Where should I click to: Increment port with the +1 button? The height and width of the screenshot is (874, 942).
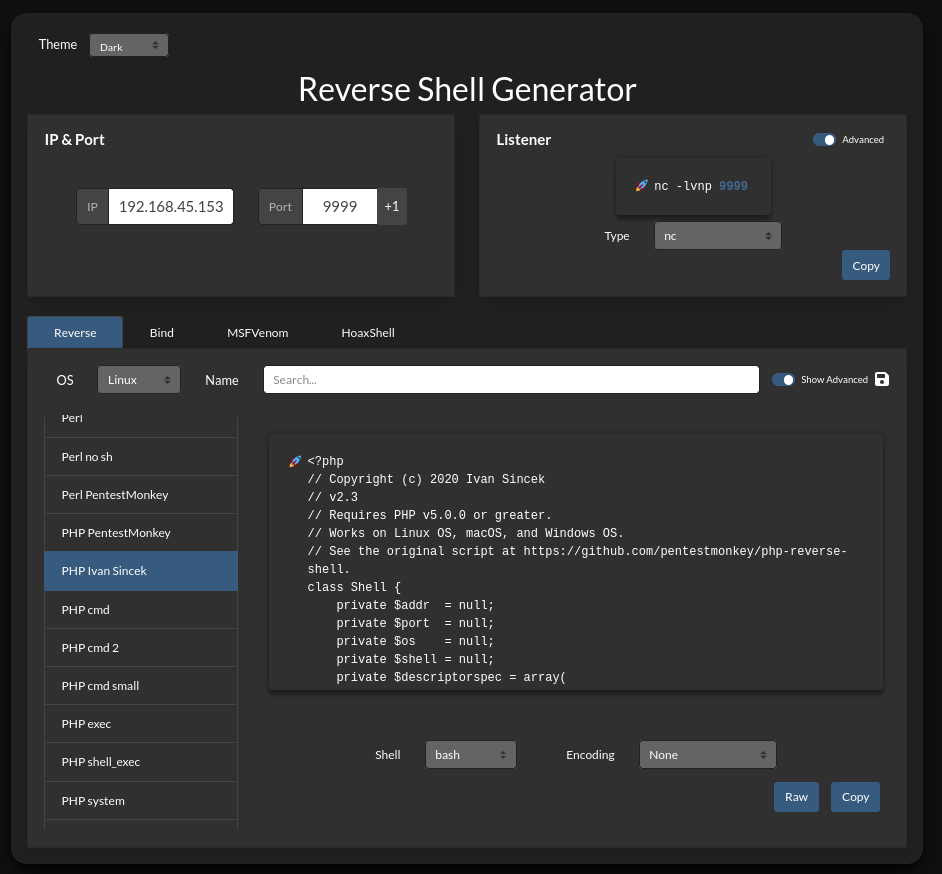click(392, 207)
